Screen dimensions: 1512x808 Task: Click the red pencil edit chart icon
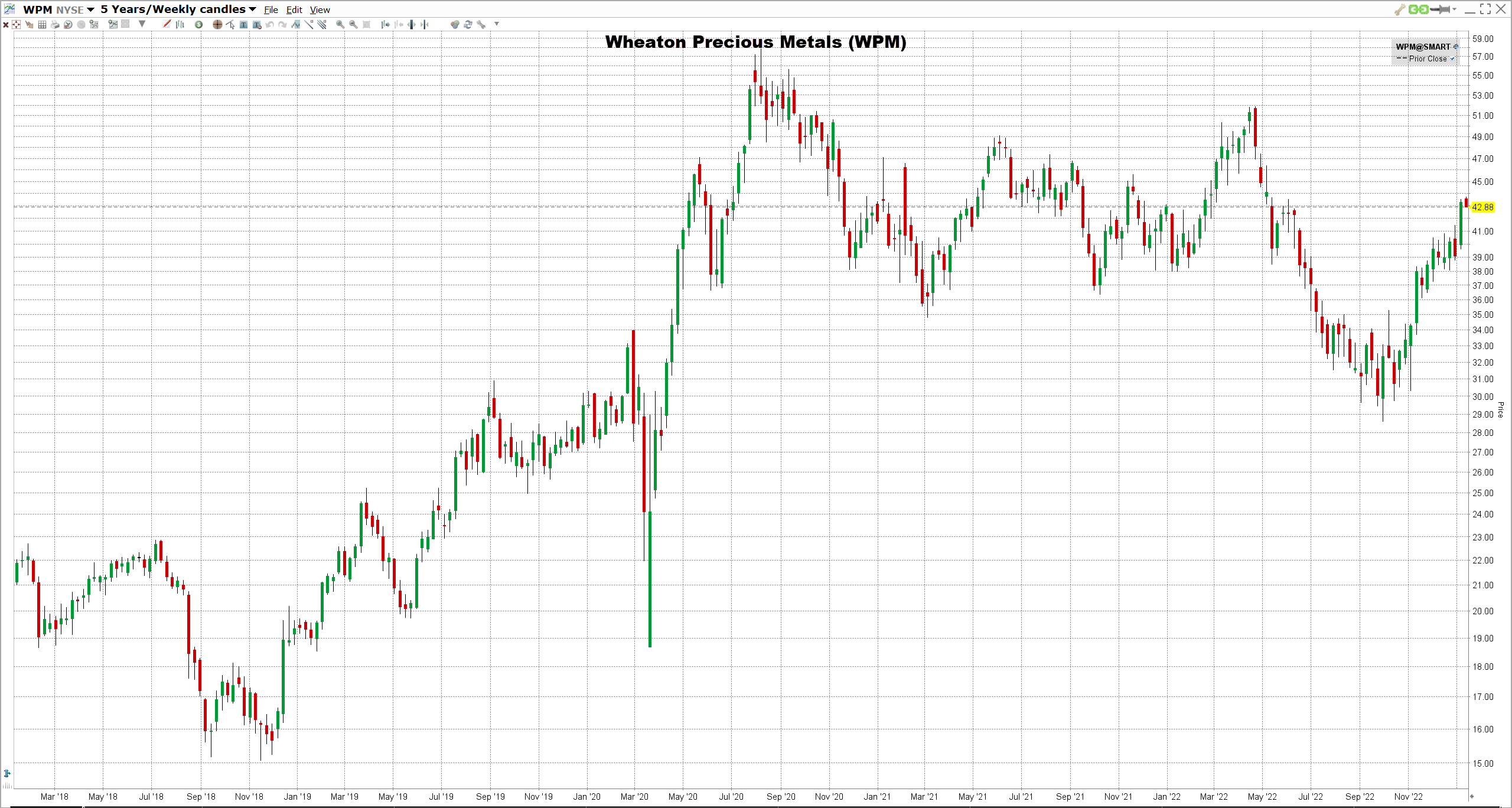[167, 24]
